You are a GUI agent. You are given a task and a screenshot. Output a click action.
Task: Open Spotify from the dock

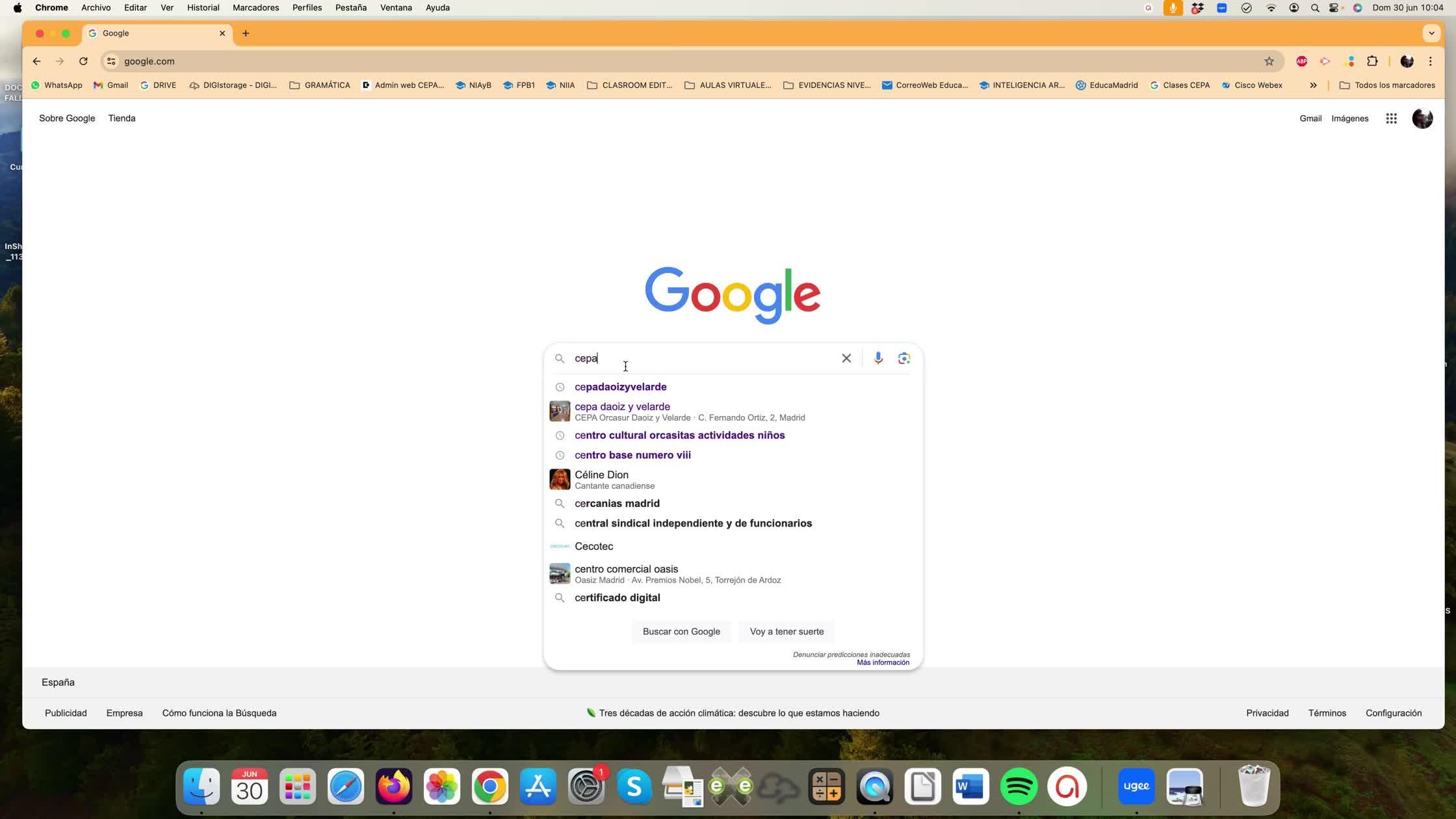tap(1019, 786)
